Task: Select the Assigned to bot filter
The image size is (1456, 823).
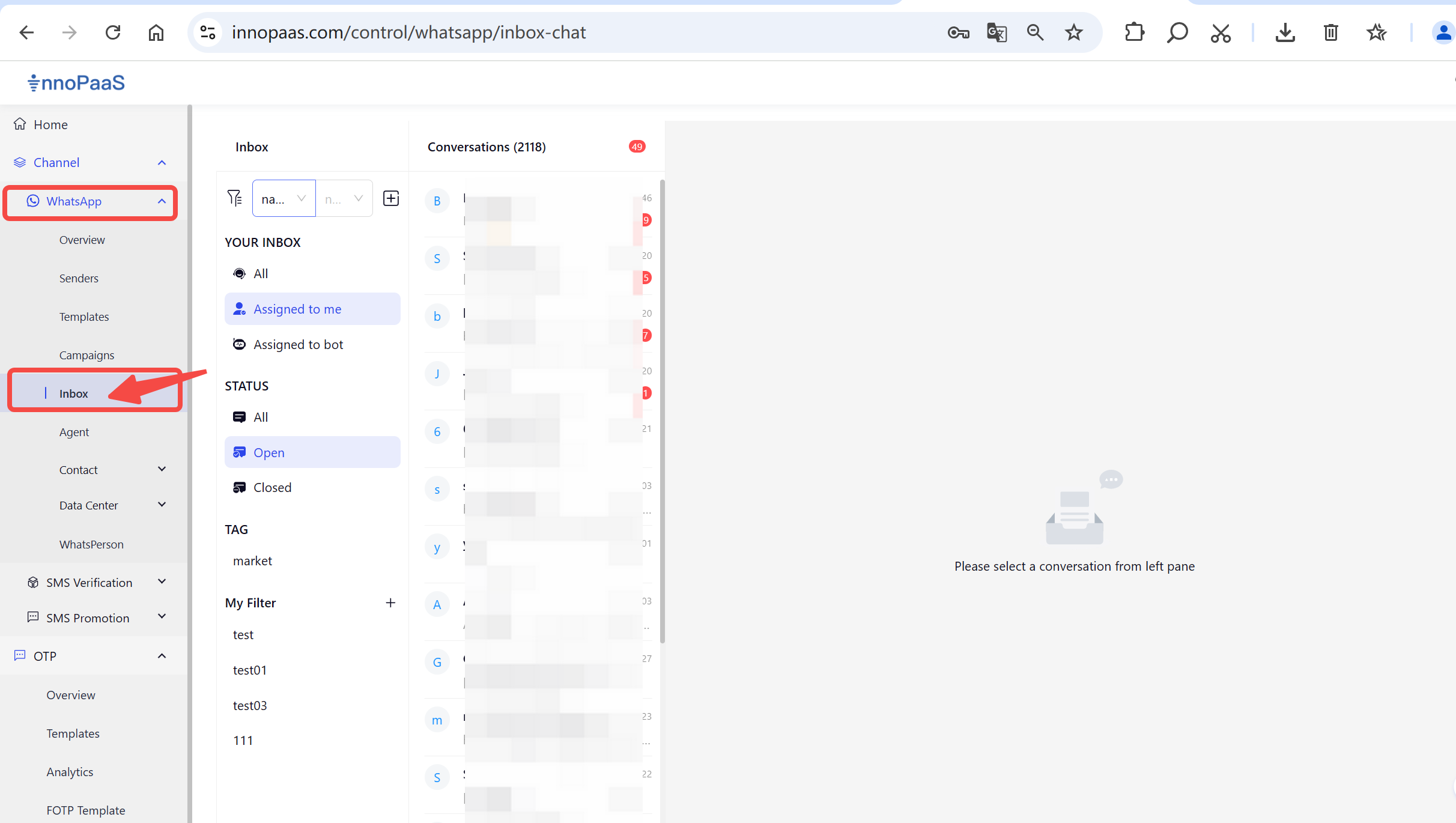Action: [298, 344]
